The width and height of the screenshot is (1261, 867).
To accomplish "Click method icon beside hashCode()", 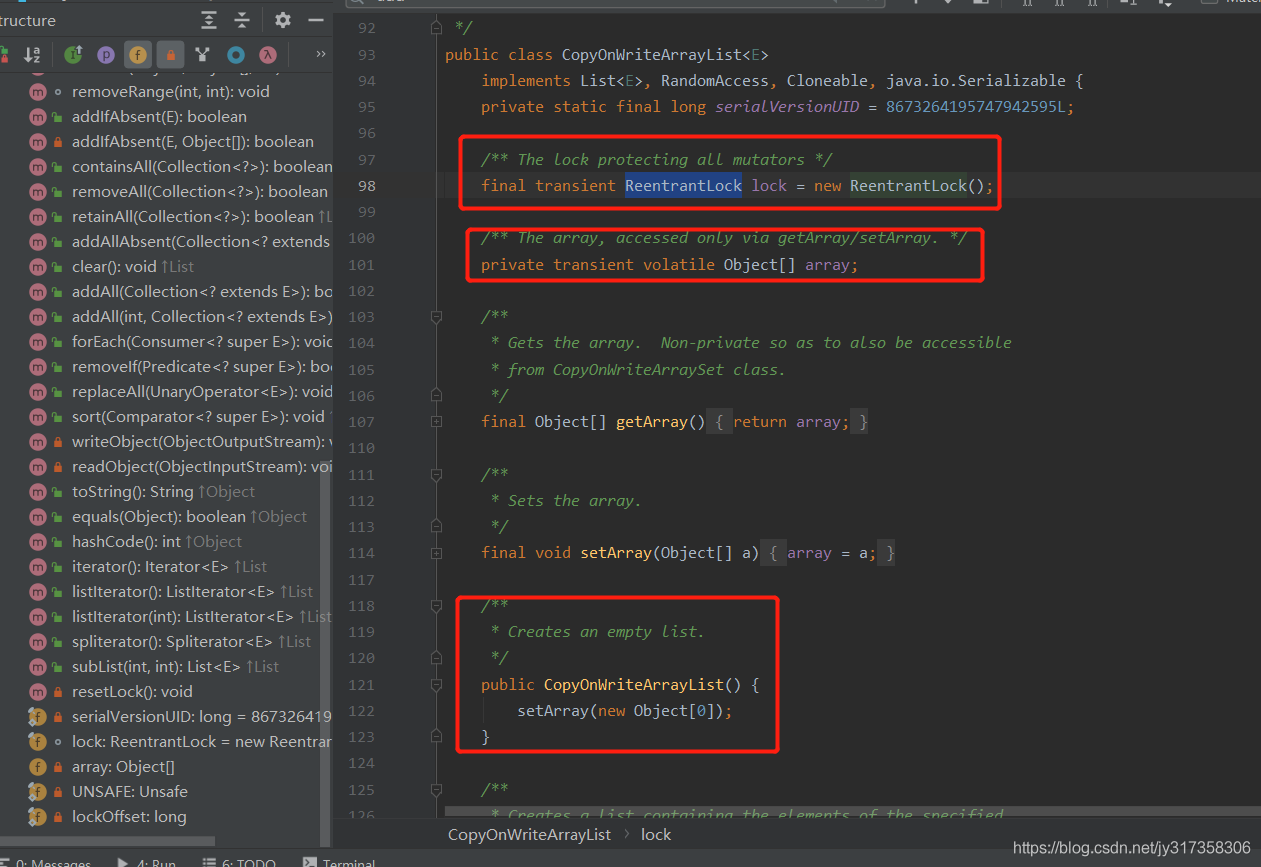I will click(38, 542).
